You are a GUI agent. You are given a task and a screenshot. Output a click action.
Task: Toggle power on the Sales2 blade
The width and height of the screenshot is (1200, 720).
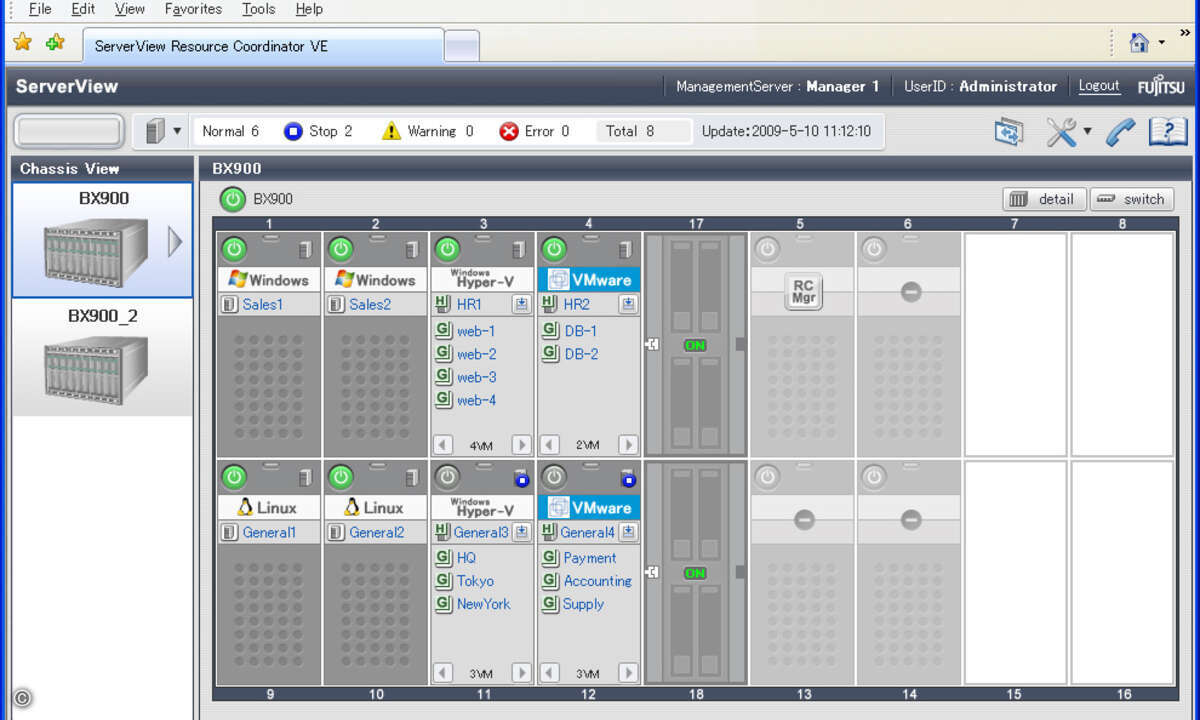341,248
